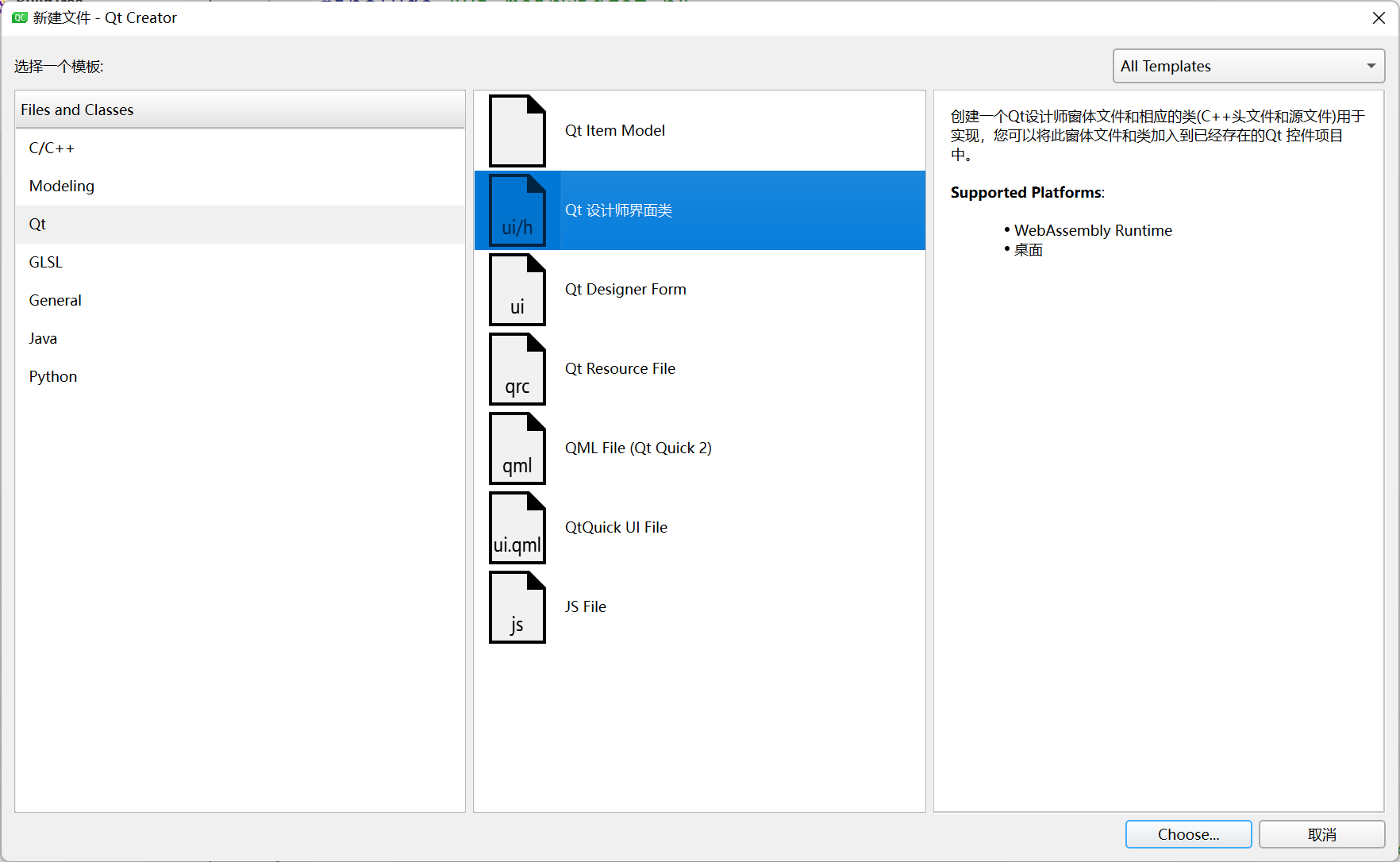Click the 桌面 platform entry
Screen dimensions: 1400x862
(1029, 250)
